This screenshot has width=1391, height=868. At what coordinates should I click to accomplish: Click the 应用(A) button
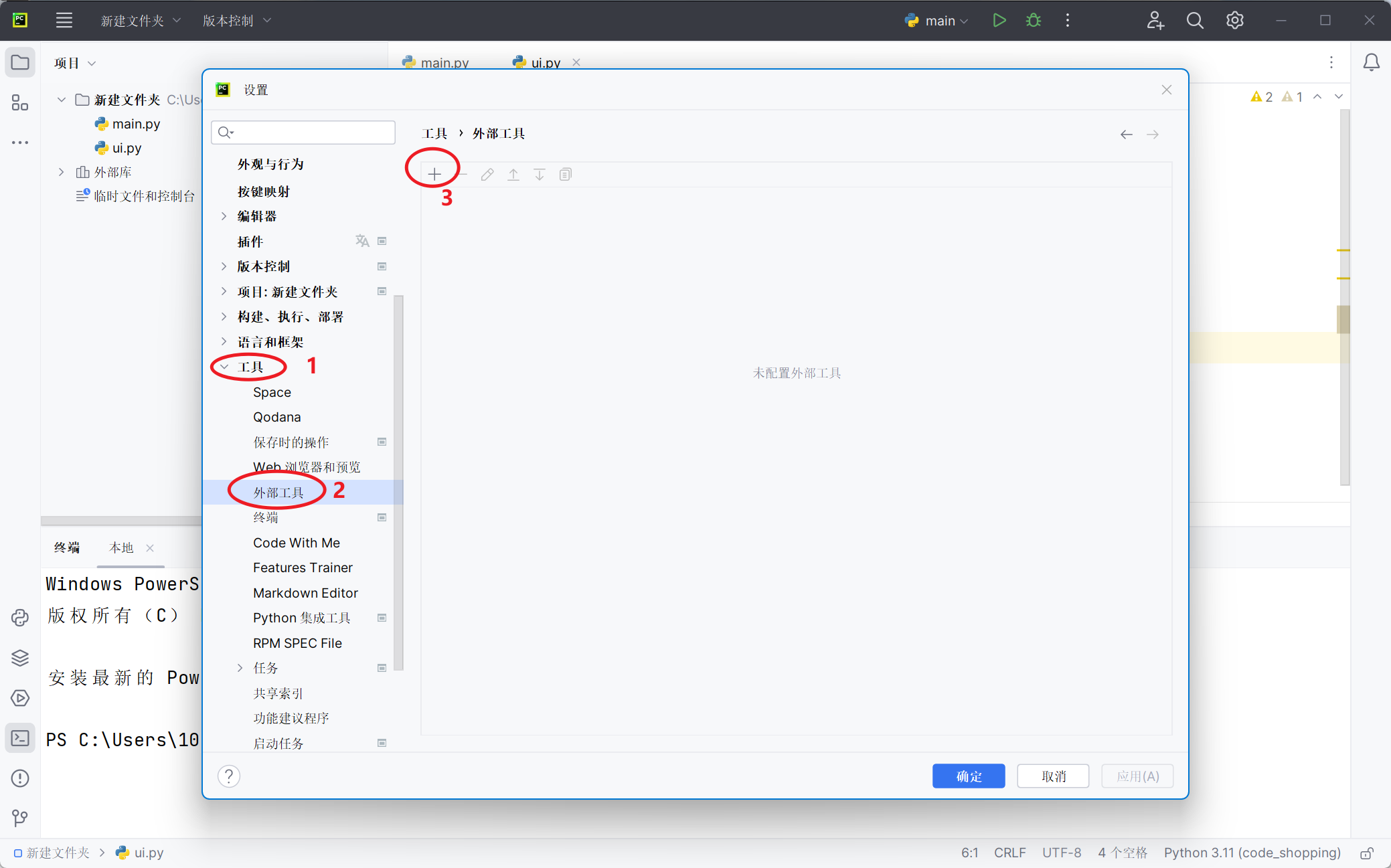(x=1137, y=776)
